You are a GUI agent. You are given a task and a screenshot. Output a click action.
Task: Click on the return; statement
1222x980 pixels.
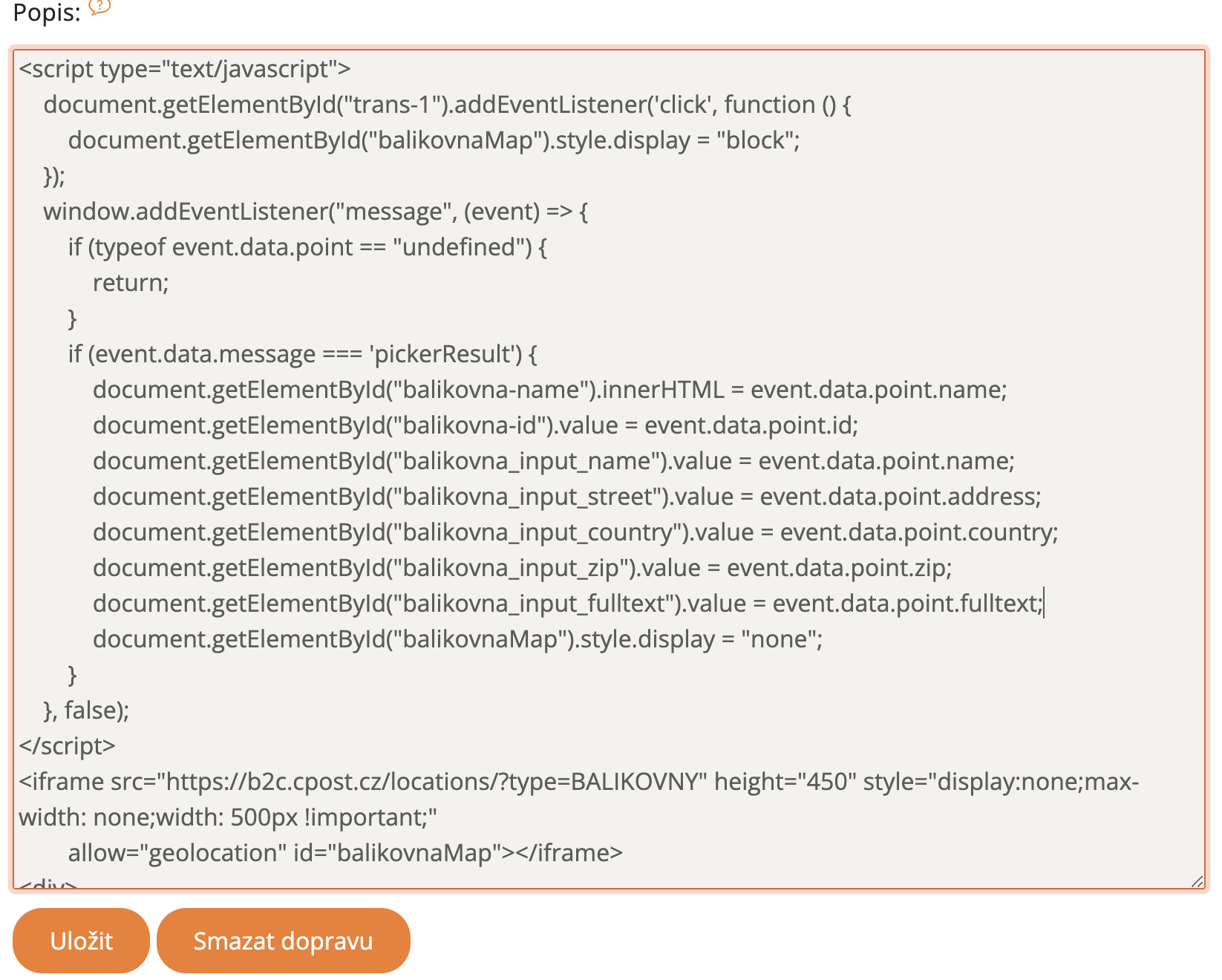pos(131,283)
